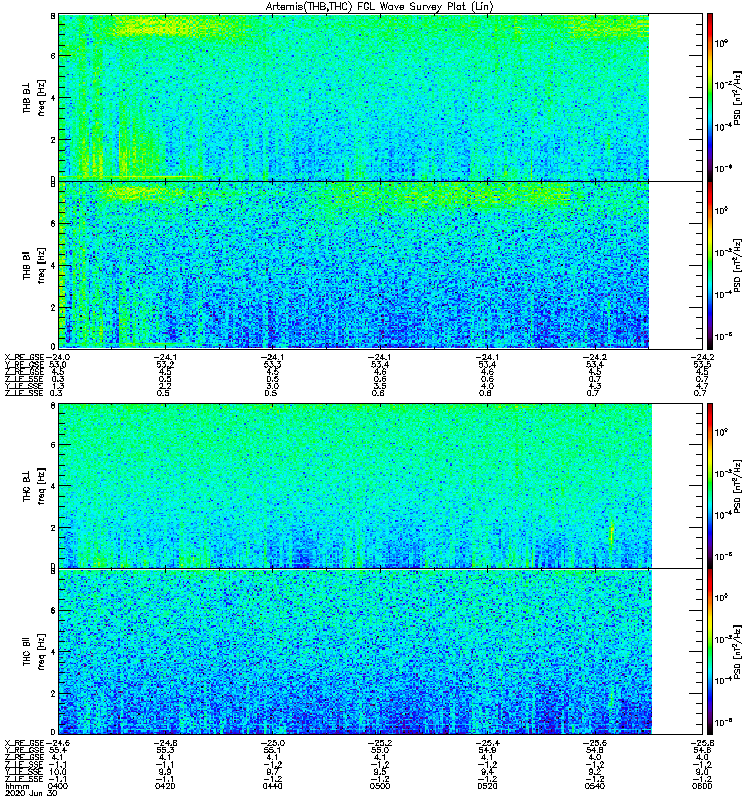Click inside the THB B-perpendicular spectrogram

pos(354,97)
